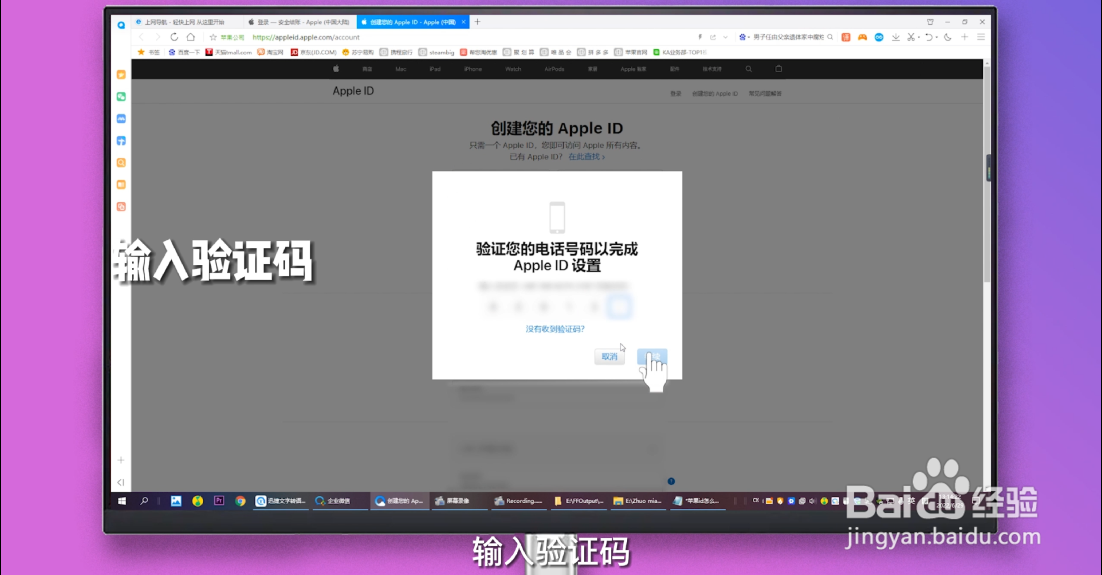Switch to the 登录 — 安全锁屏 Apple tab
The width and height of the screenshot is (1102, 575).
pos(299,22)
